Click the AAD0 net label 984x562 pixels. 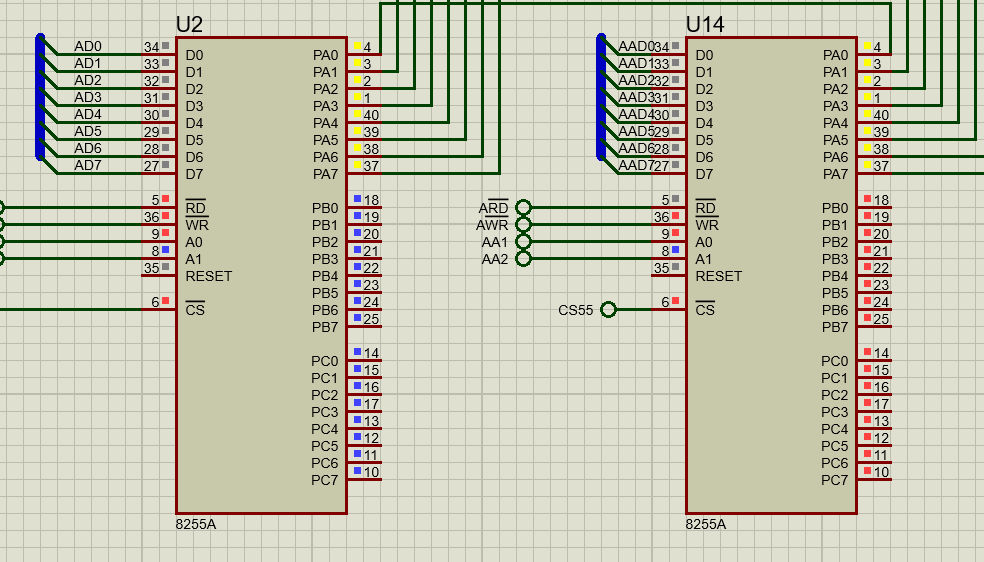pyautogui.click(x=636, y=46)
